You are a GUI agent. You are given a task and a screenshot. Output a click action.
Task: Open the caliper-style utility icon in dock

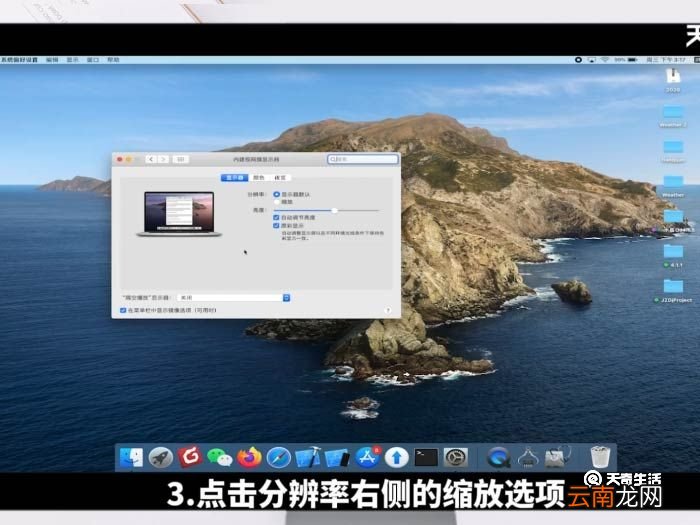528,458
